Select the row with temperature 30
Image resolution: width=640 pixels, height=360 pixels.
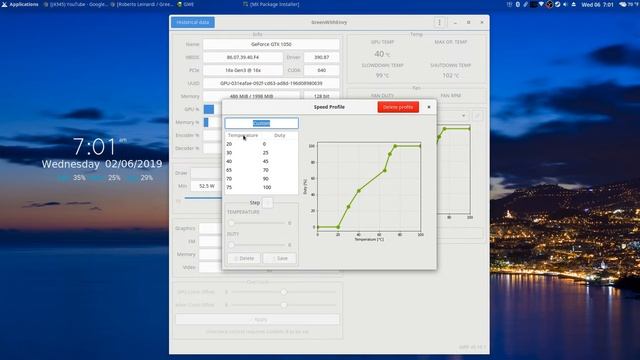click(262, 153)
